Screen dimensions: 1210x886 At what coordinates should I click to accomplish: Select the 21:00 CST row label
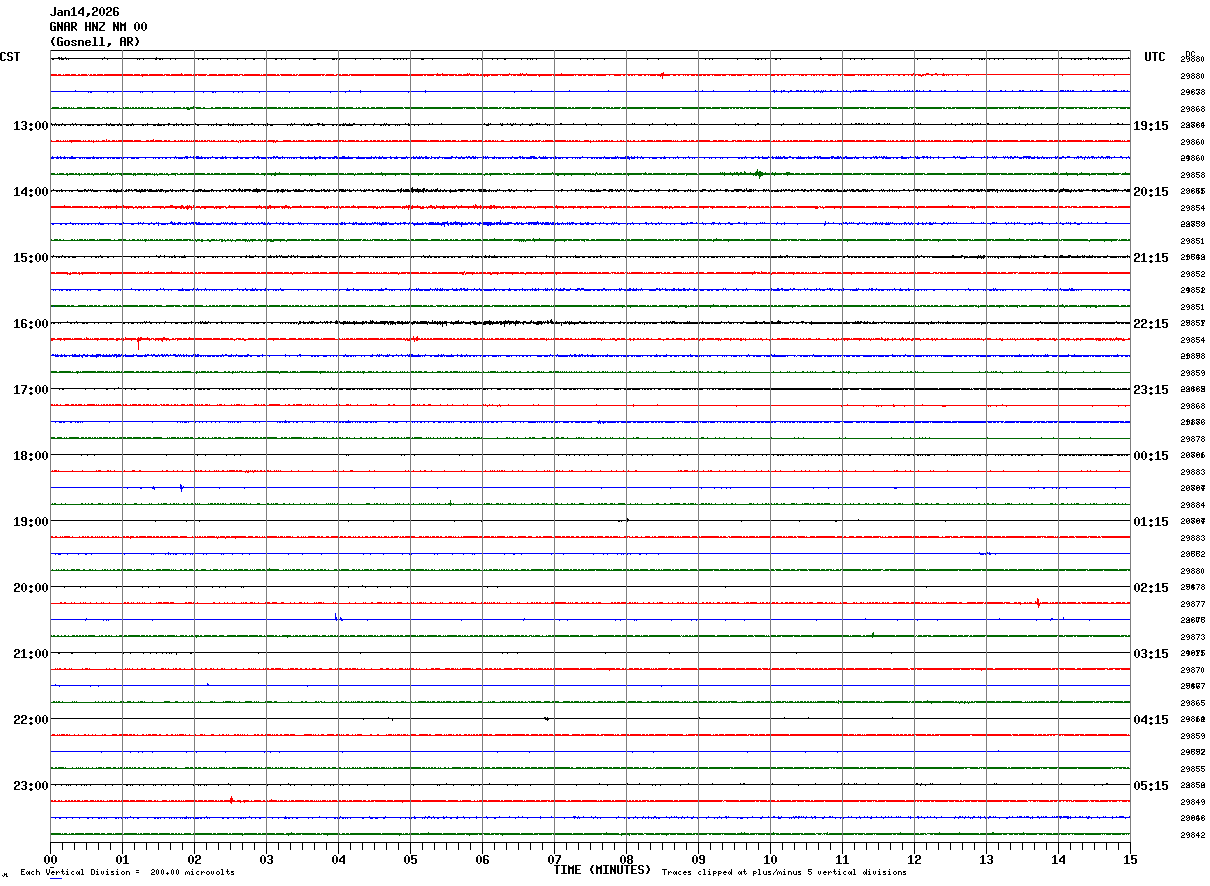pyautogui.click(x=31, y=654)
